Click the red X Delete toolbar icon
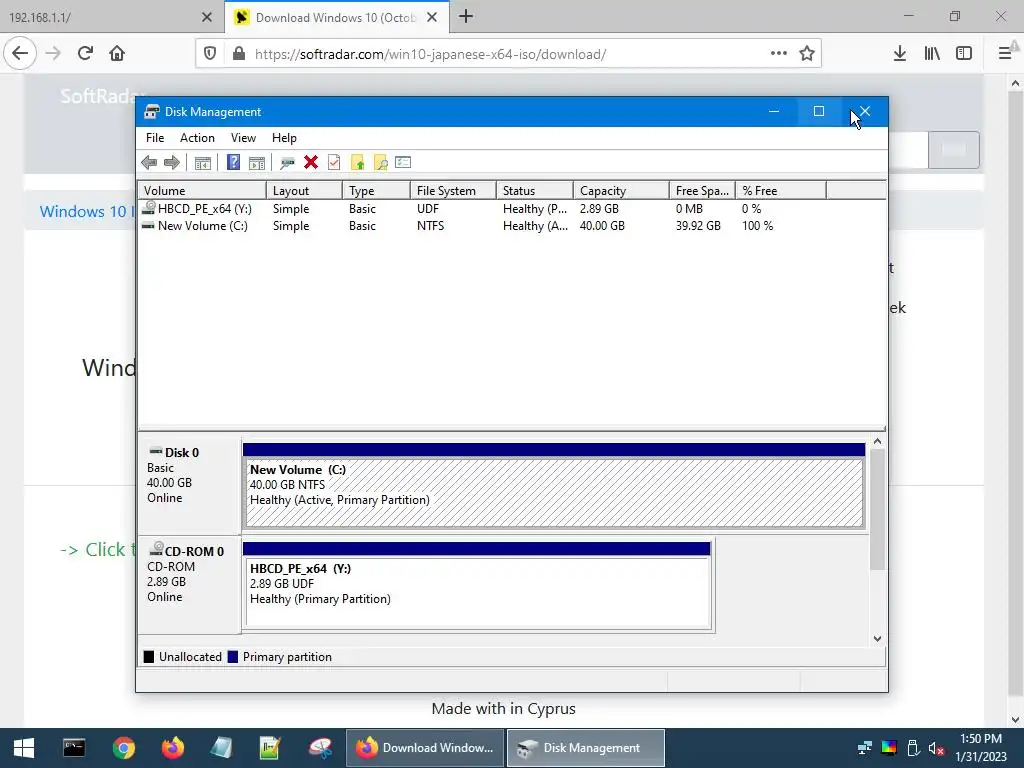Image resolution: width=1024 pixels, height=768 pixels. (311, 162)
